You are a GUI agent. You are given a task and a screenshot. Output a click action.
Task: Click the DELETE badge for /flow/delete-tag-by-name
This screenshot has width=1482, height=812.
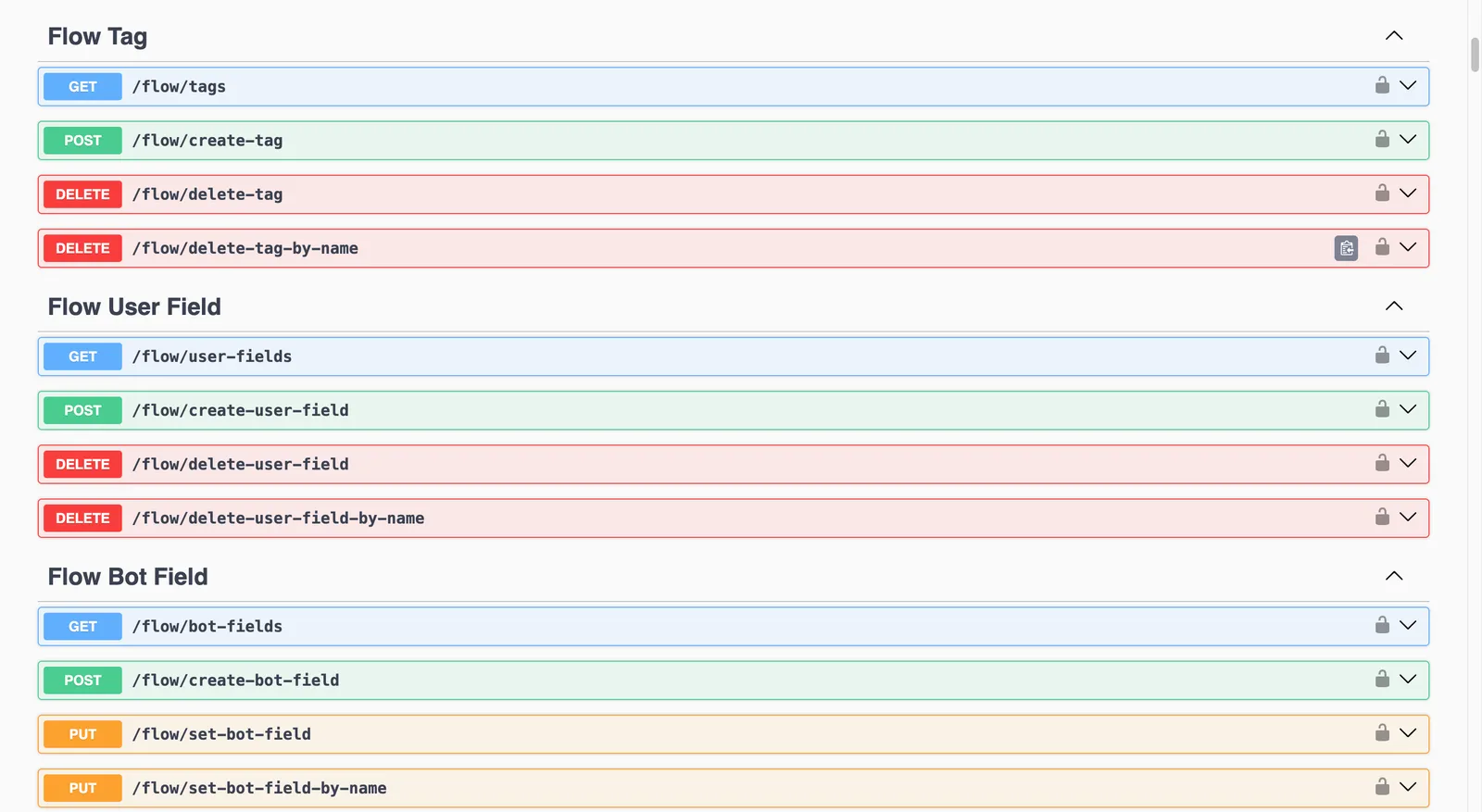(x=82, y=248)
